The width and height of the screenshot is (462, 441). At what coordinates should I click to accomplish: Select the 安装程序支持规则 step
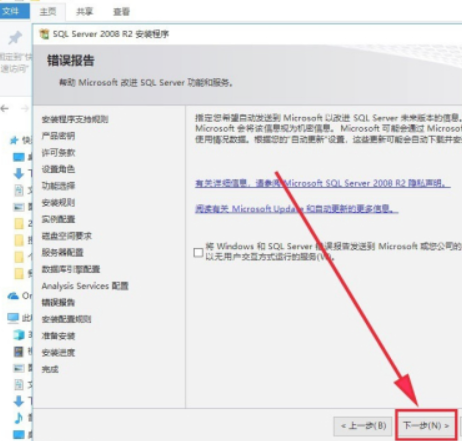tap(75, 119)
